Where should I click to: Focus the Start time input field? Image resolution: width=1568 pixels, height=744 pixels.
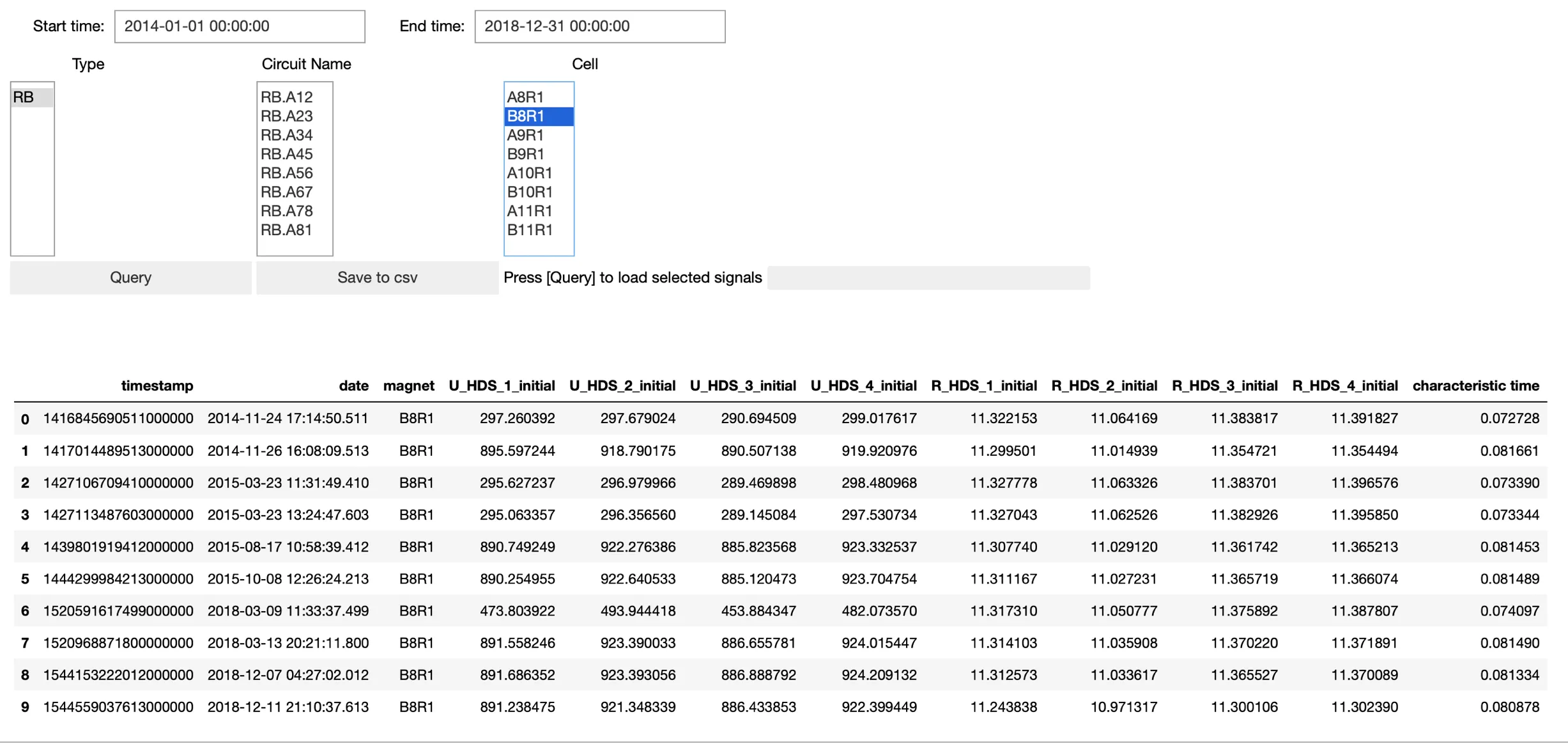240,26
